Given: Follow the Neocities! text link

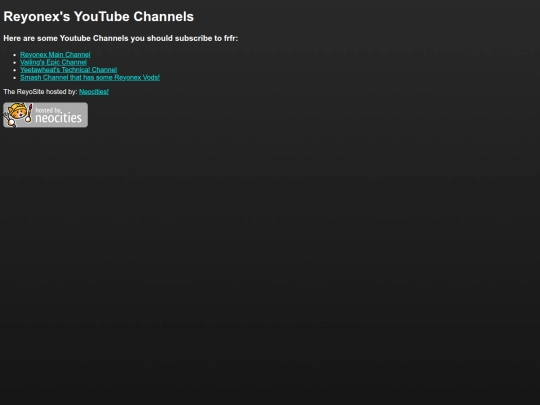Looking at the screenshot, I should pos(94,92).
